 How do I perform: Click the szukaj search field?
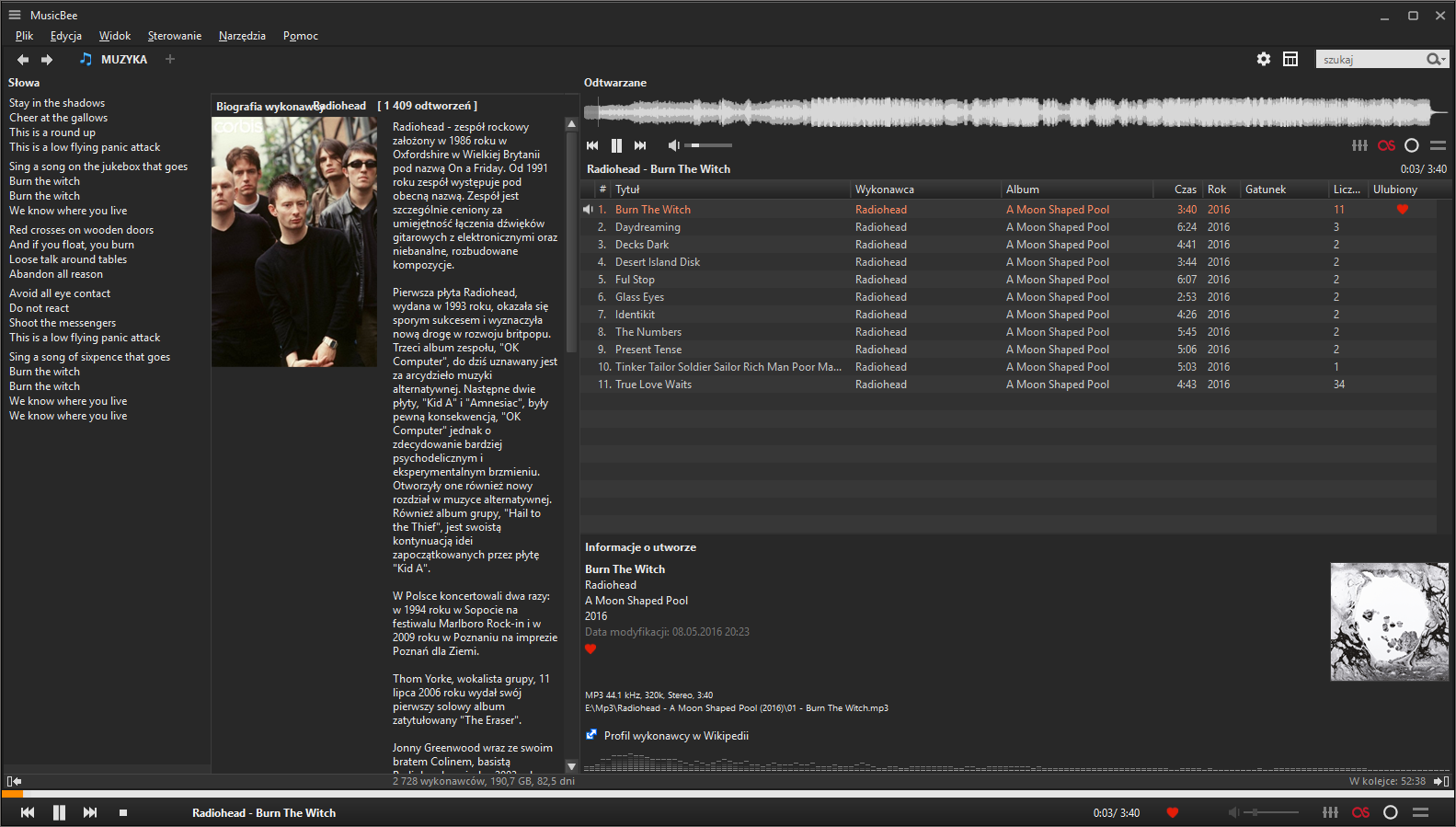tap(1370, 59)
